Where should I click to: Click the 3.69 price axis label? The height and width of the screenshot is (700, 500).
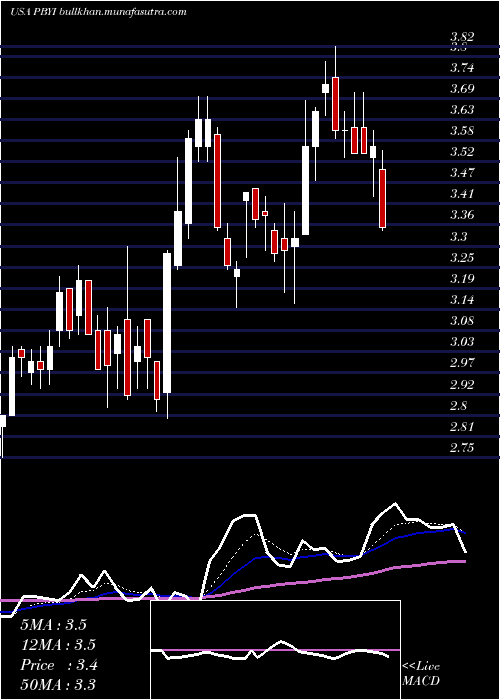click(x=462, y=89)
